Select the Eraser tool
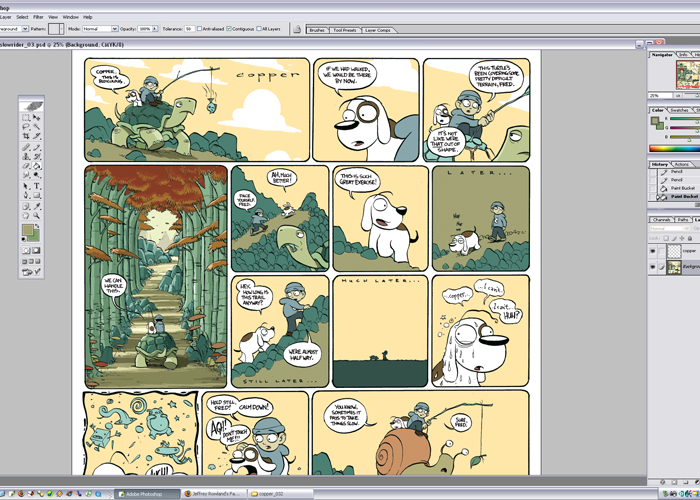The width and height of the screenshot is (700, 500). (26, 166)
